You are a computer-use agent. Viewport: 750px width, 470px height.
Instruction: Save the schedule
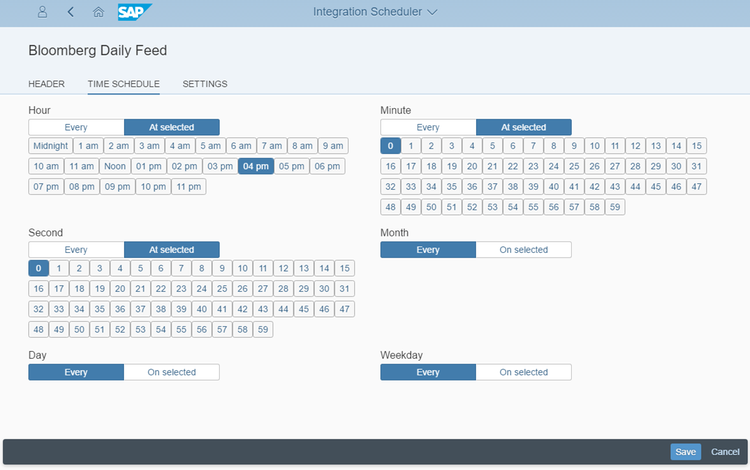point(685,452)
